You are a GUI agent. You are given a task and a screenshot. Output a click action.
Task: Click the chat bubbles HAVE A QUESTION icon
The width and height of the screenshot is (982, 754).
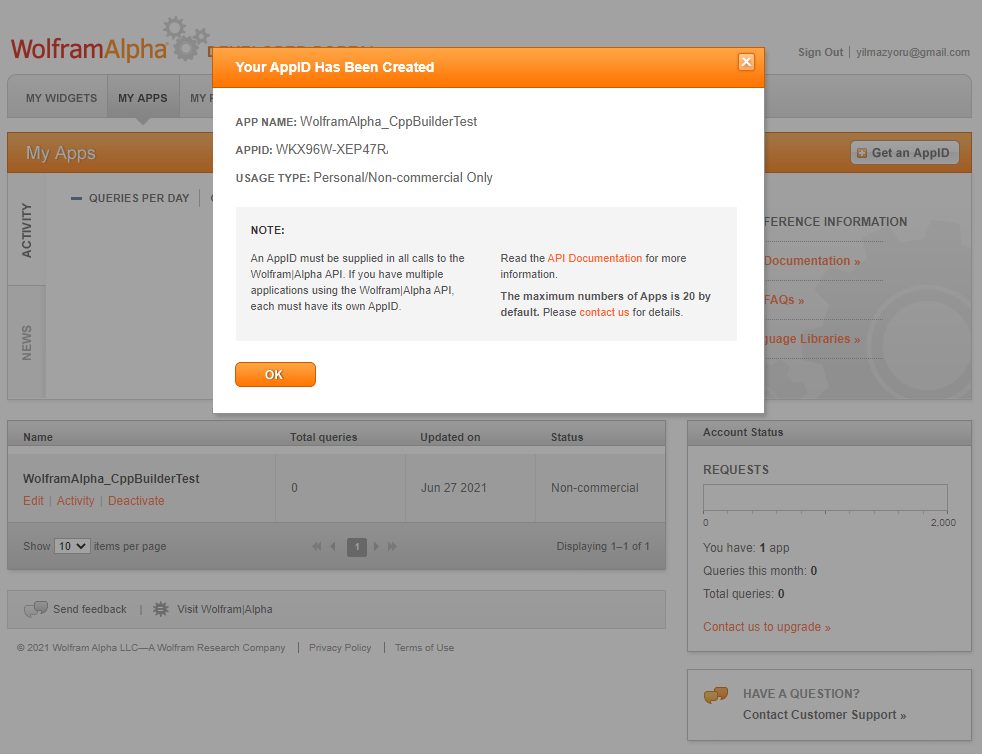pos(716,695)
